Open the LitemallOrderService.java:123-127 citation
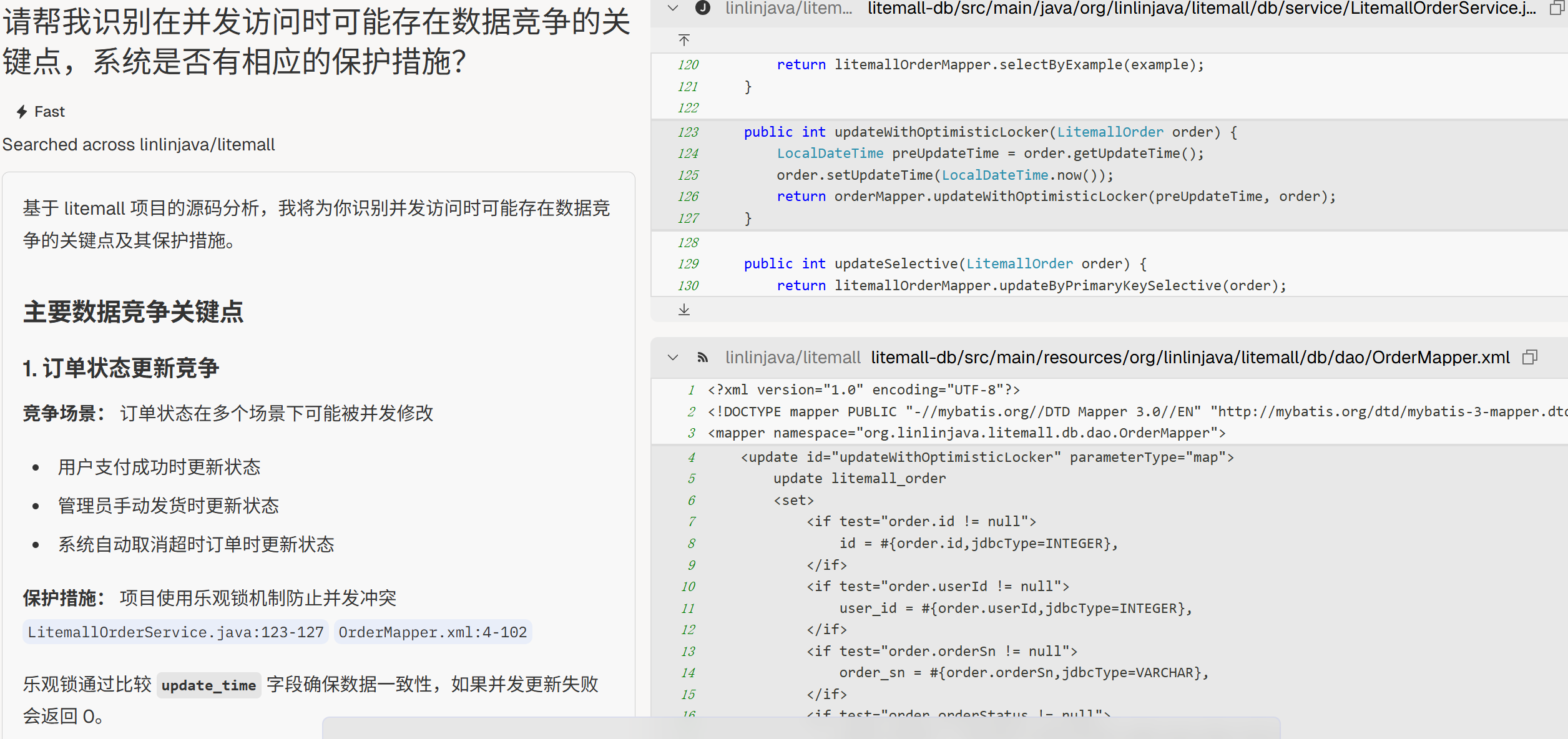The image size is (1568, 739). point(175,632)
